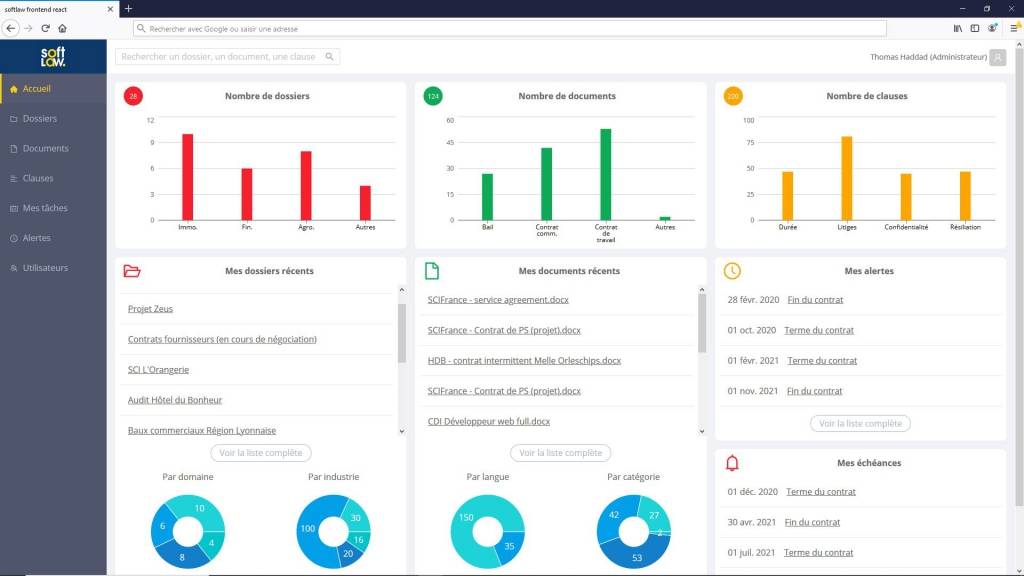The image size is (1024, 576).
Task: Click the red bell icon for Mes échéances
Action: pyautogui.click(x=732, y=463)
